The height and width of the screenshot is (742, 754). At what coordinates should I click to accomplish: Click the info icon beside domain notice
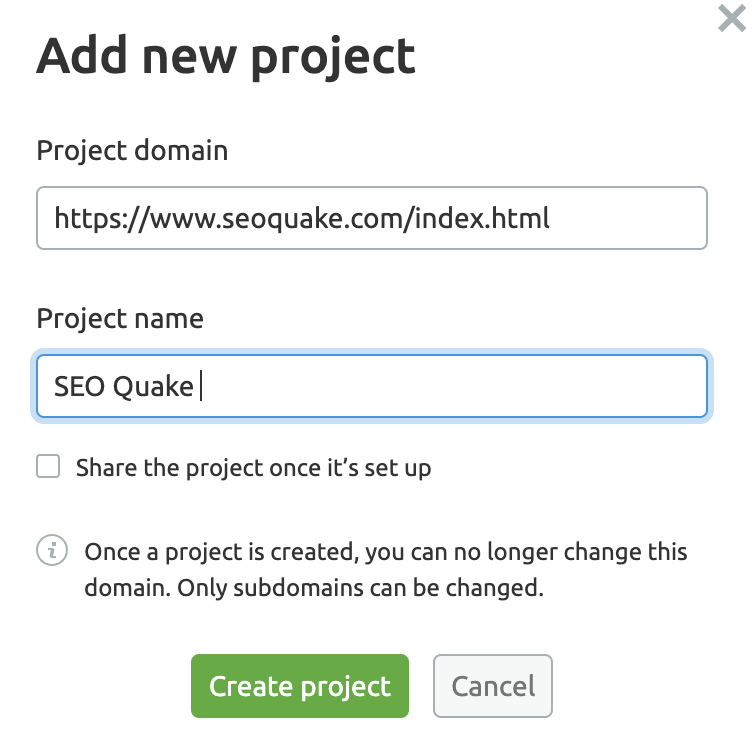click(52, 550)
